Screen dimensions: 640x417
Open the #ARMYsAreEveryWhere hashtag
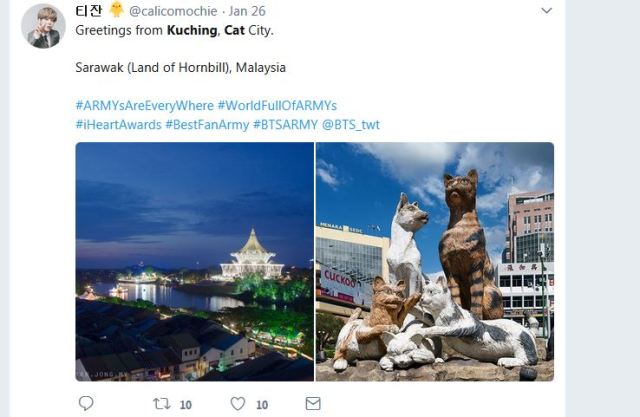144,106
